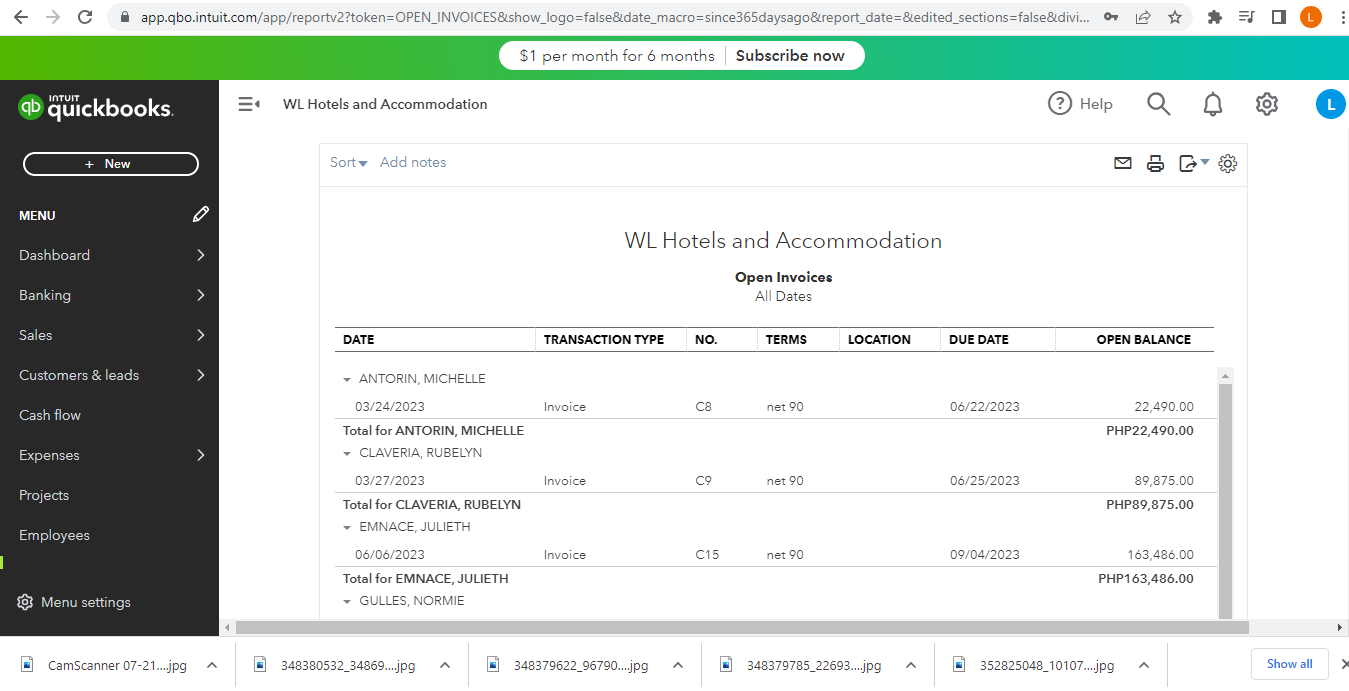Viewport: 1349px width, 691px height.
Task: Collapse the left navigation menu
Action: pyautogui.click(x=249, y=104)
